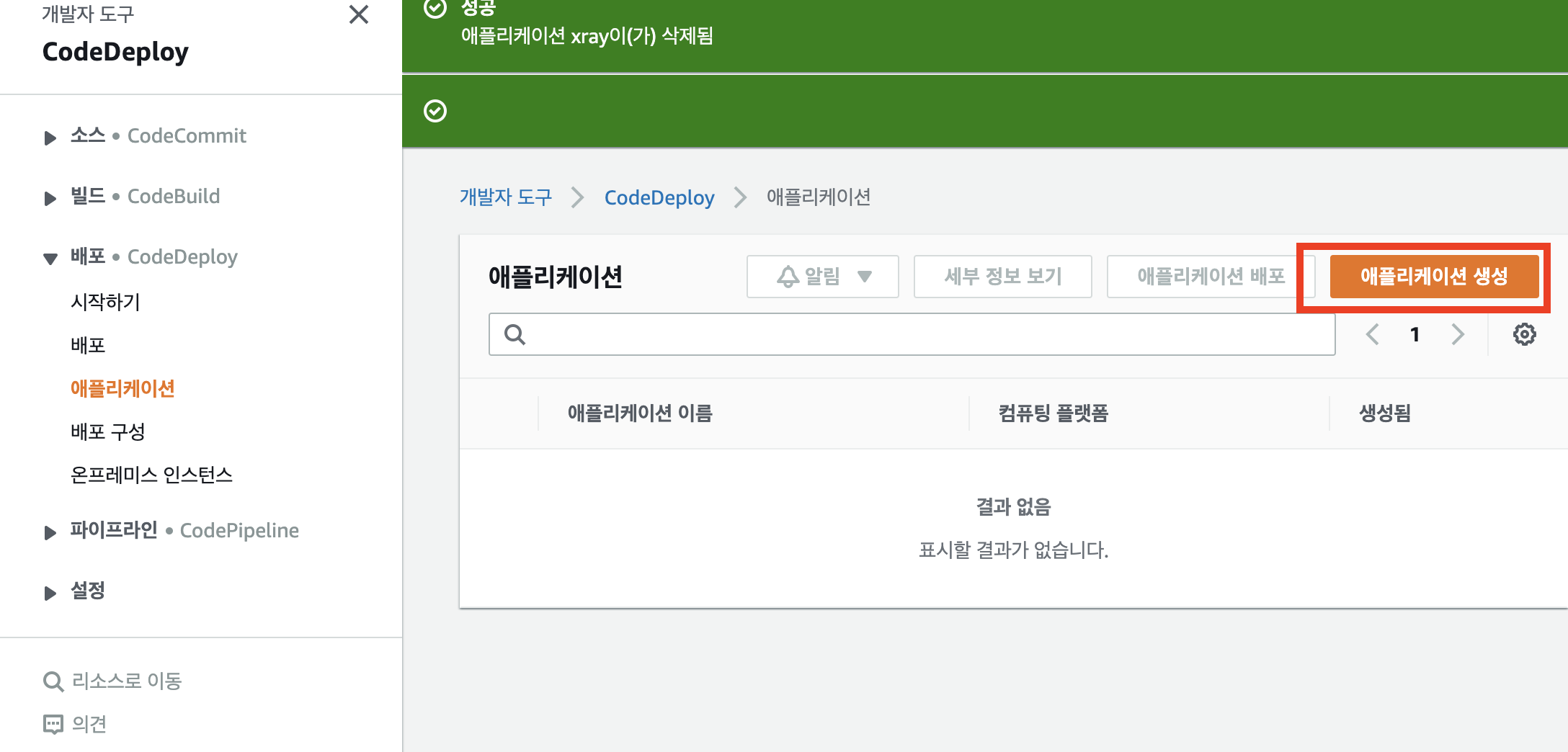Viewport: 1568px width, 752px height.
Task: Click 애플리케이션 생성 orange button
Action: click(1434, 276)
